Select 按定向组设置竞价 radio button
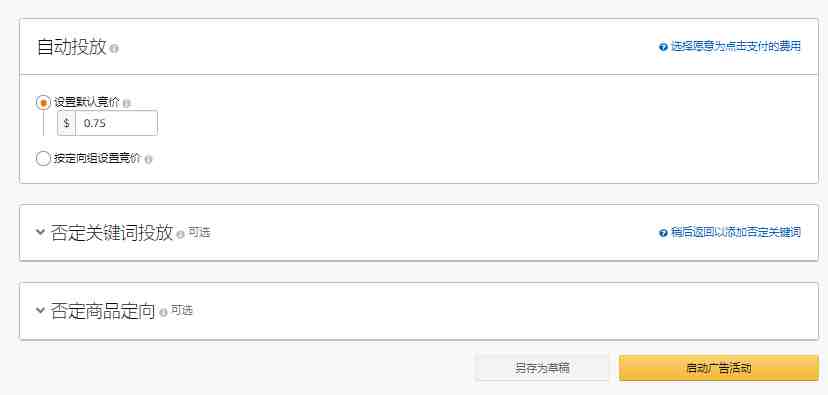Screen dimensions: 828x395 point(43,158)
